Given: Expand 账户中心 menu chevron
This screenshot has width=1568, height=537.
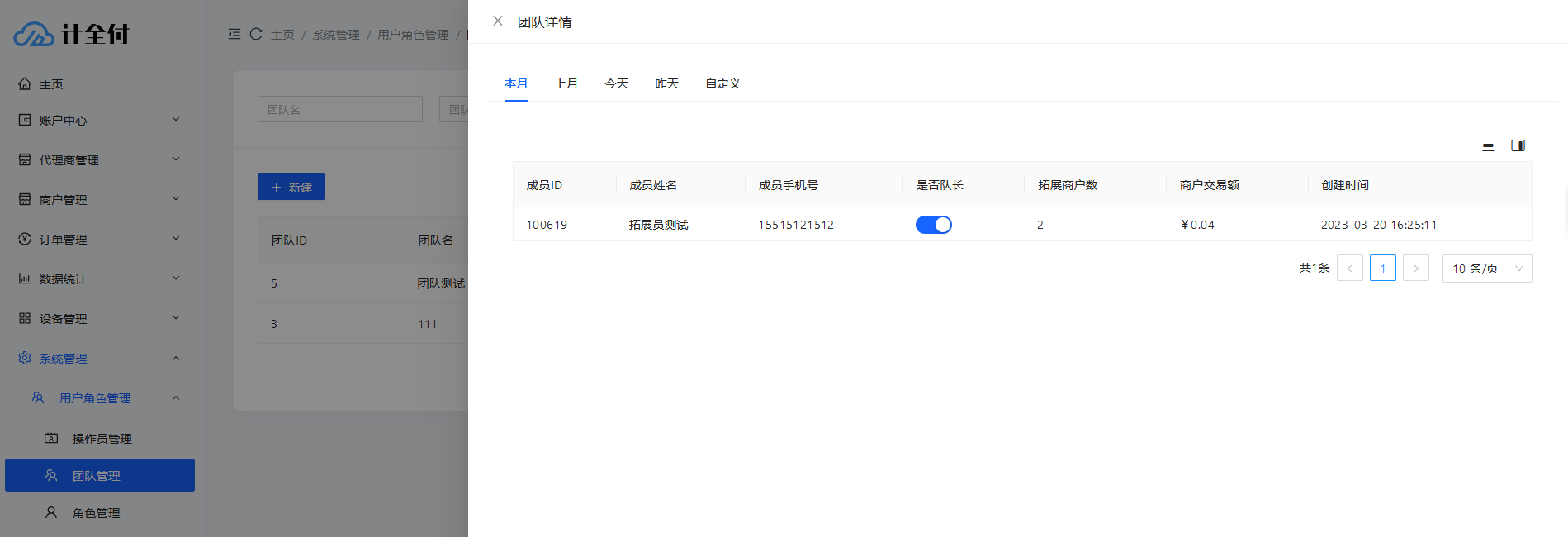Looking at the screenshot, I should click(x=176, y=119).
